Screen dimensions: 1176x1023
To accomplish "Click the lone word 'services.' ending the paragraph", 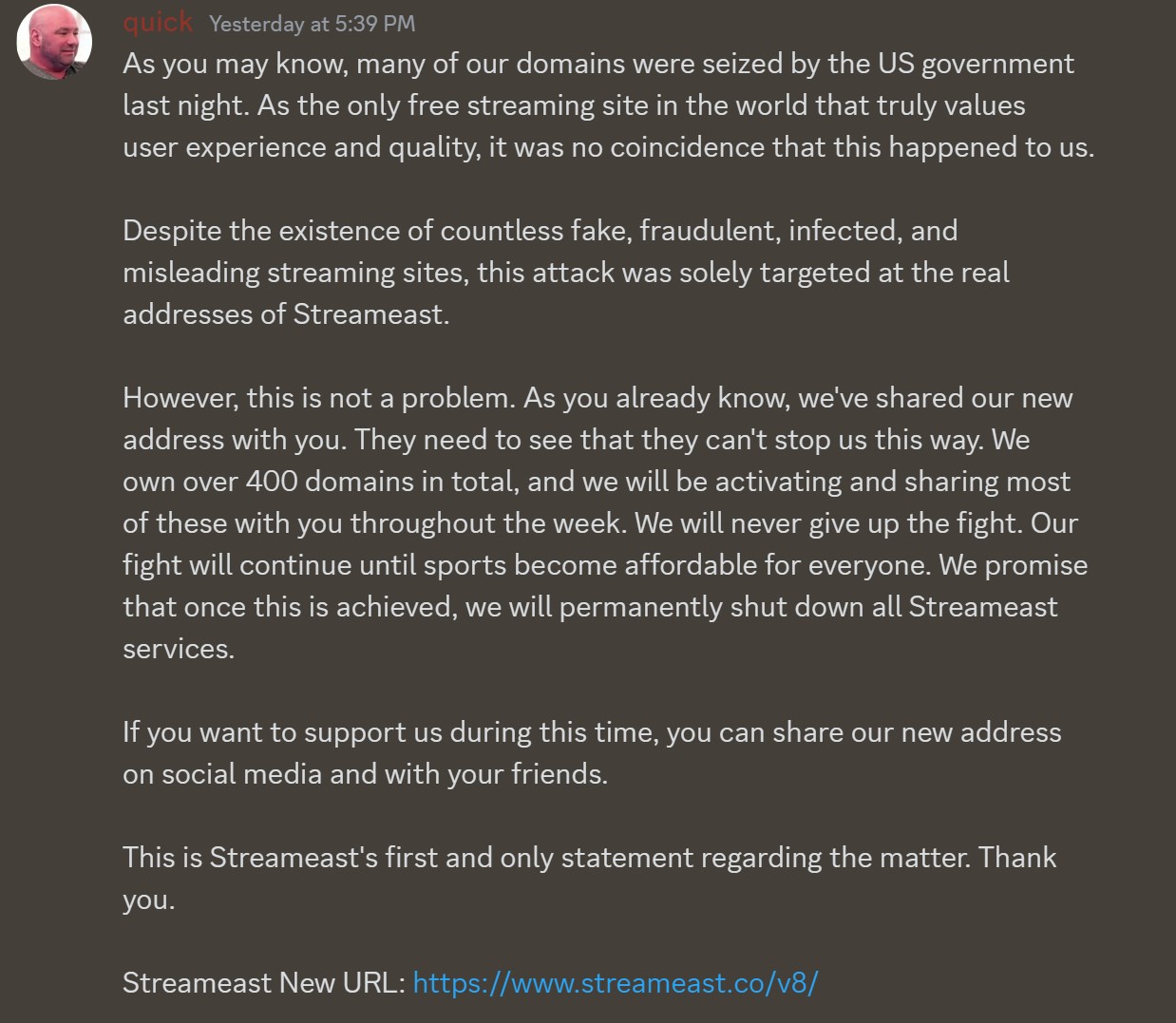I will pyautogui.click(x=179, y=649).
